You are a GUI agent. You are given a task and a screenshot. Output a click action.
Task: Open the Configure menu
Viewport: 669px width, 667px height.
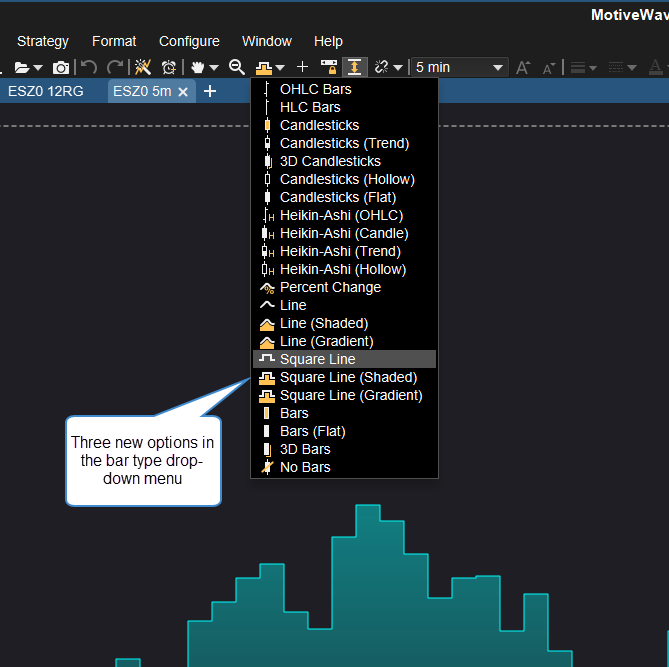click(189, 41)
